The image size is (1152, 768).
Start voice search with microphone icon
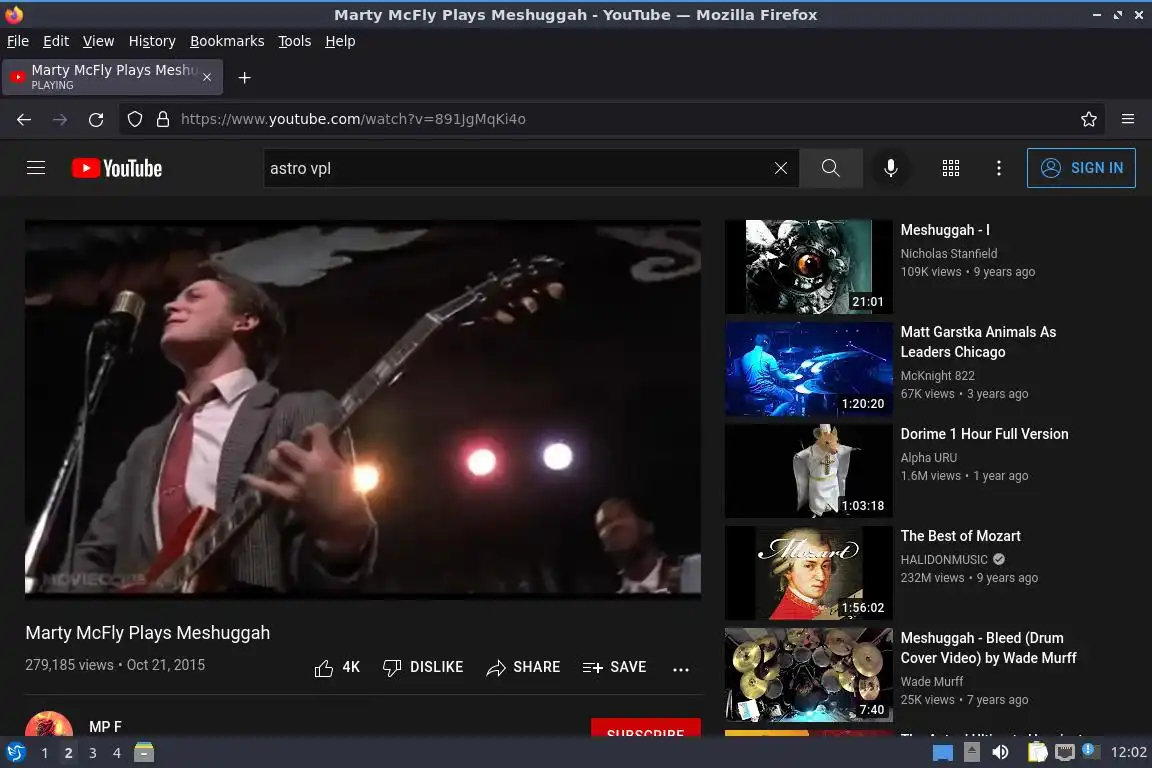tap(890, 168)
